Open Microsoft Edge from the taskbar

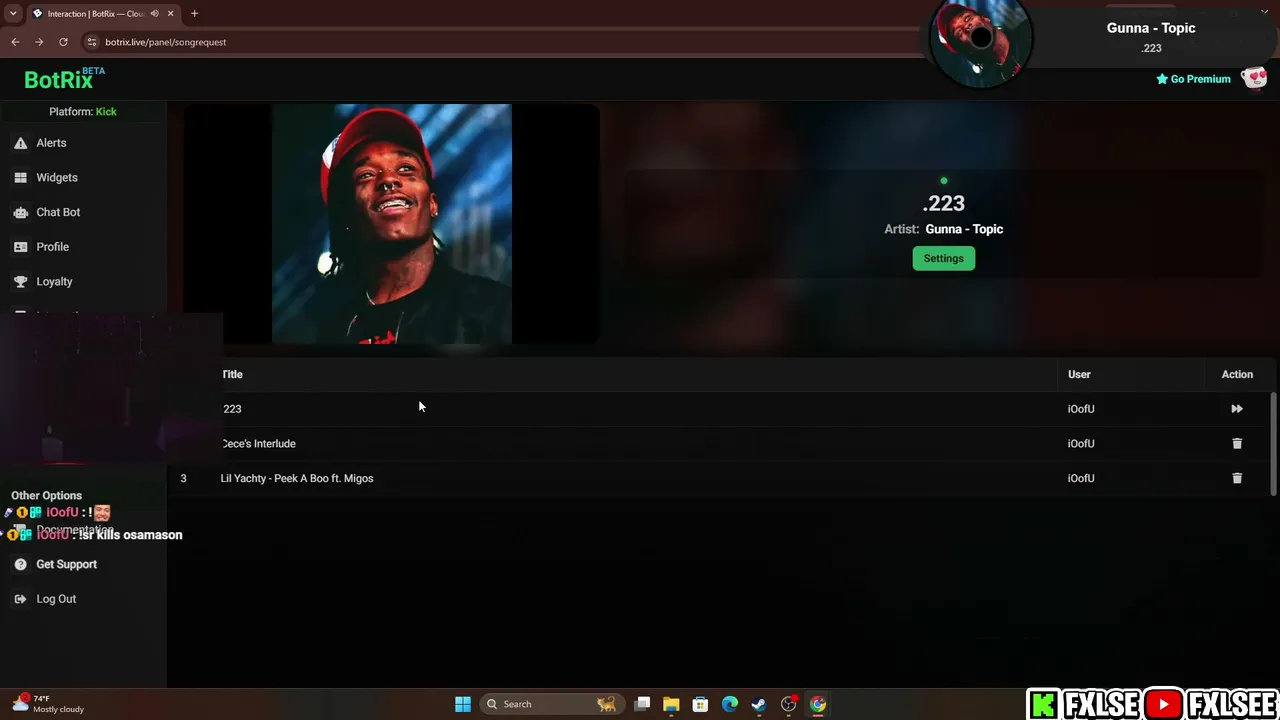click(730, 704)
